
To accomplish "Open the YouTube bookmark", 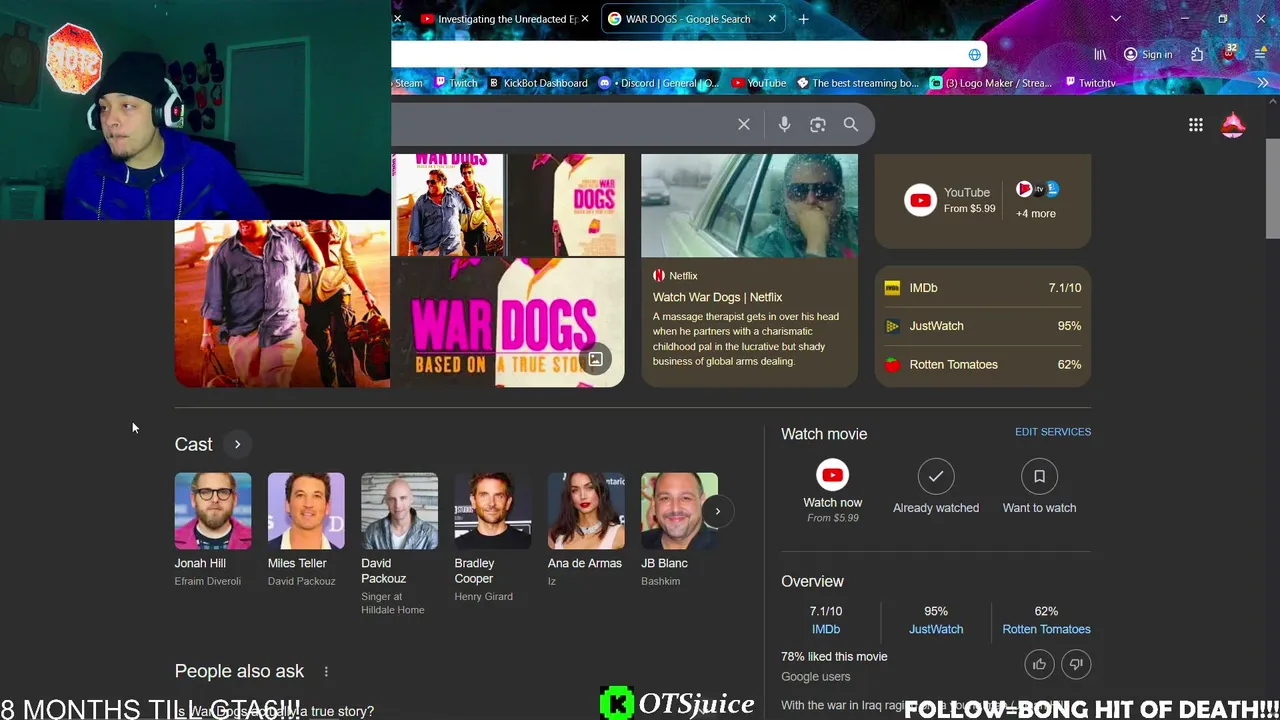I will (x=759, y=83).
